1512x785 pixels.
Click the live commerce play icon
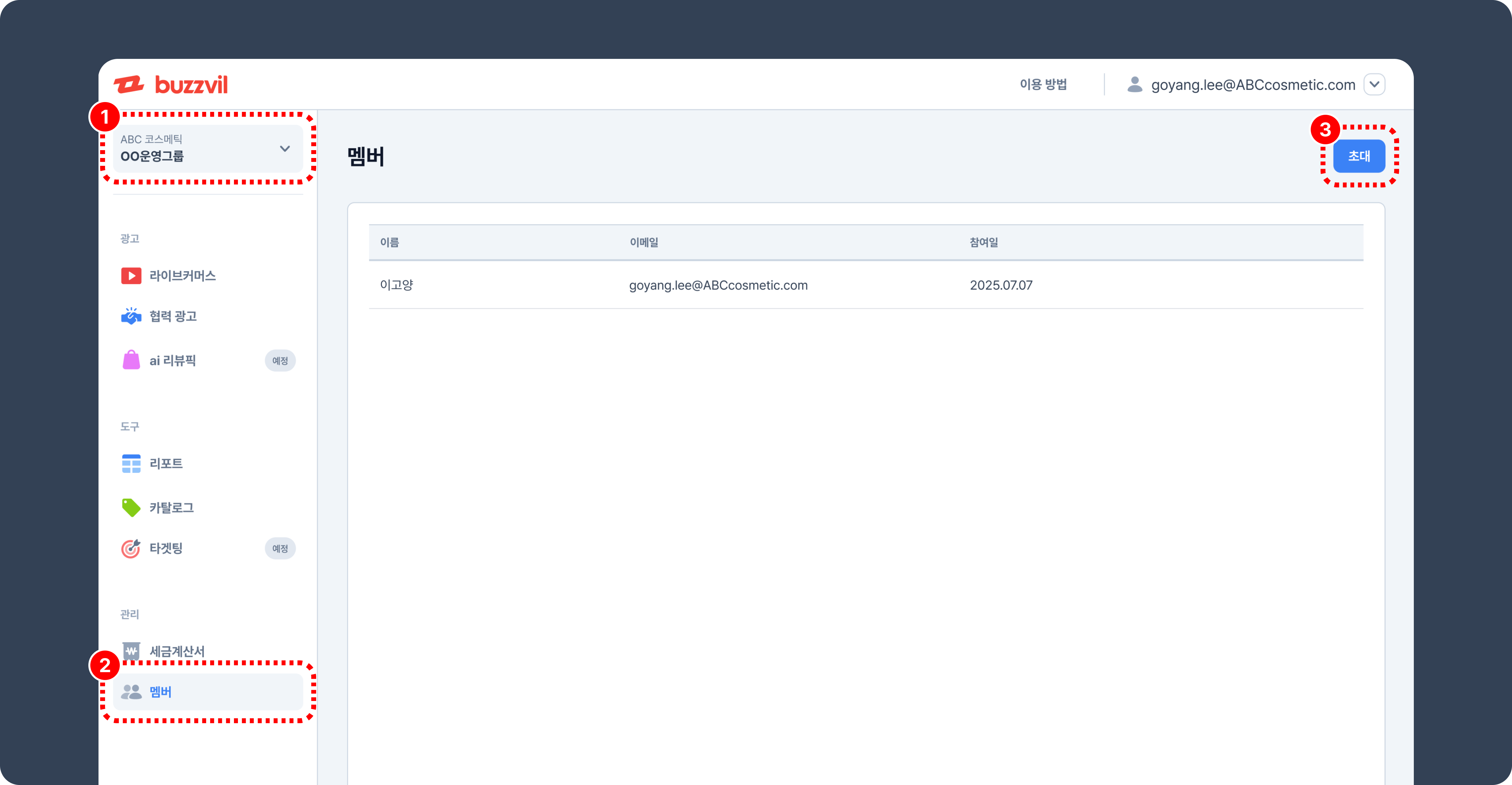pyautogui.click(x=131, y=276)
